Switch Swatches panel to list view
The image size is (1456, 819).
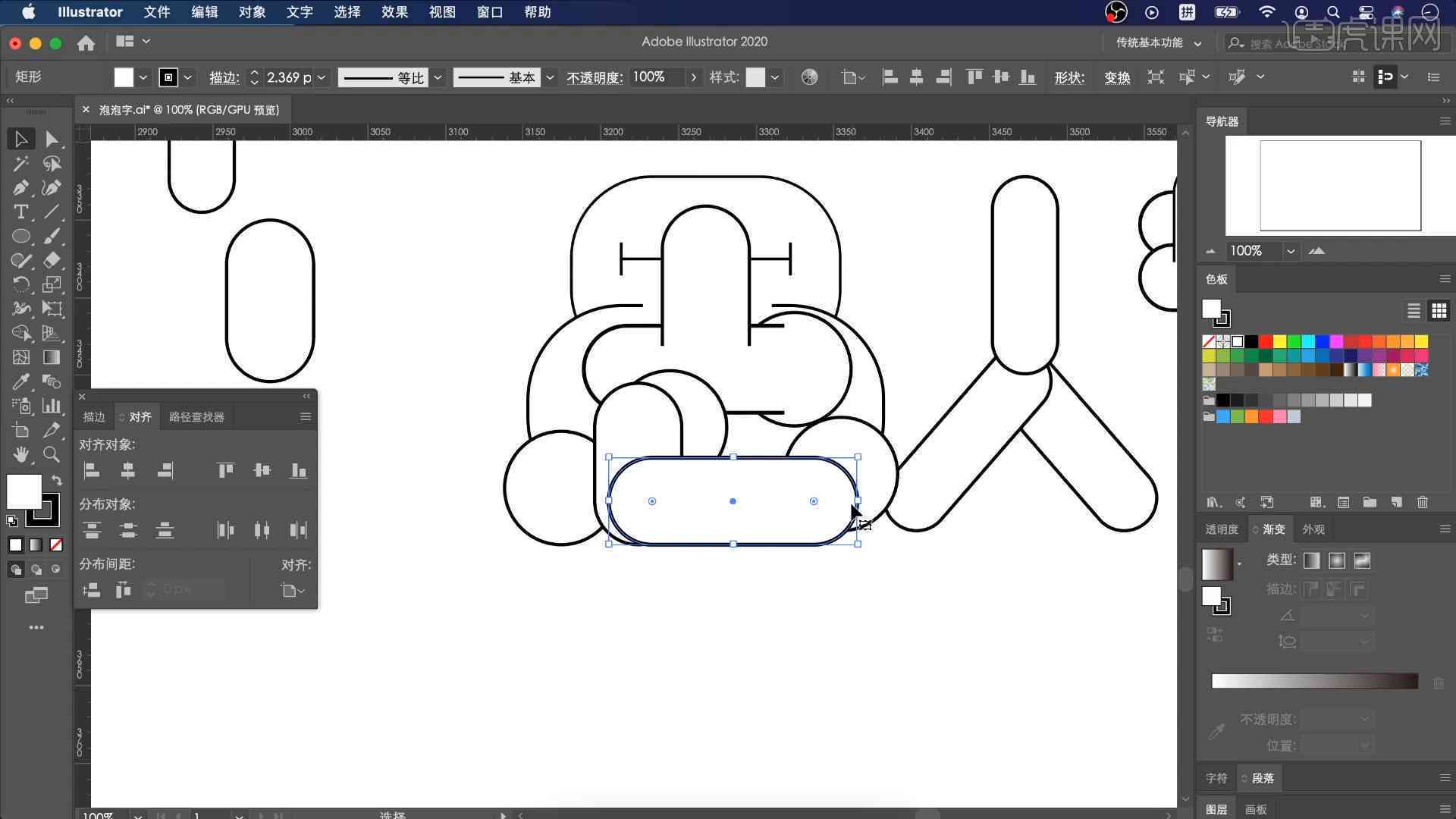click(x=1414, y=310)
